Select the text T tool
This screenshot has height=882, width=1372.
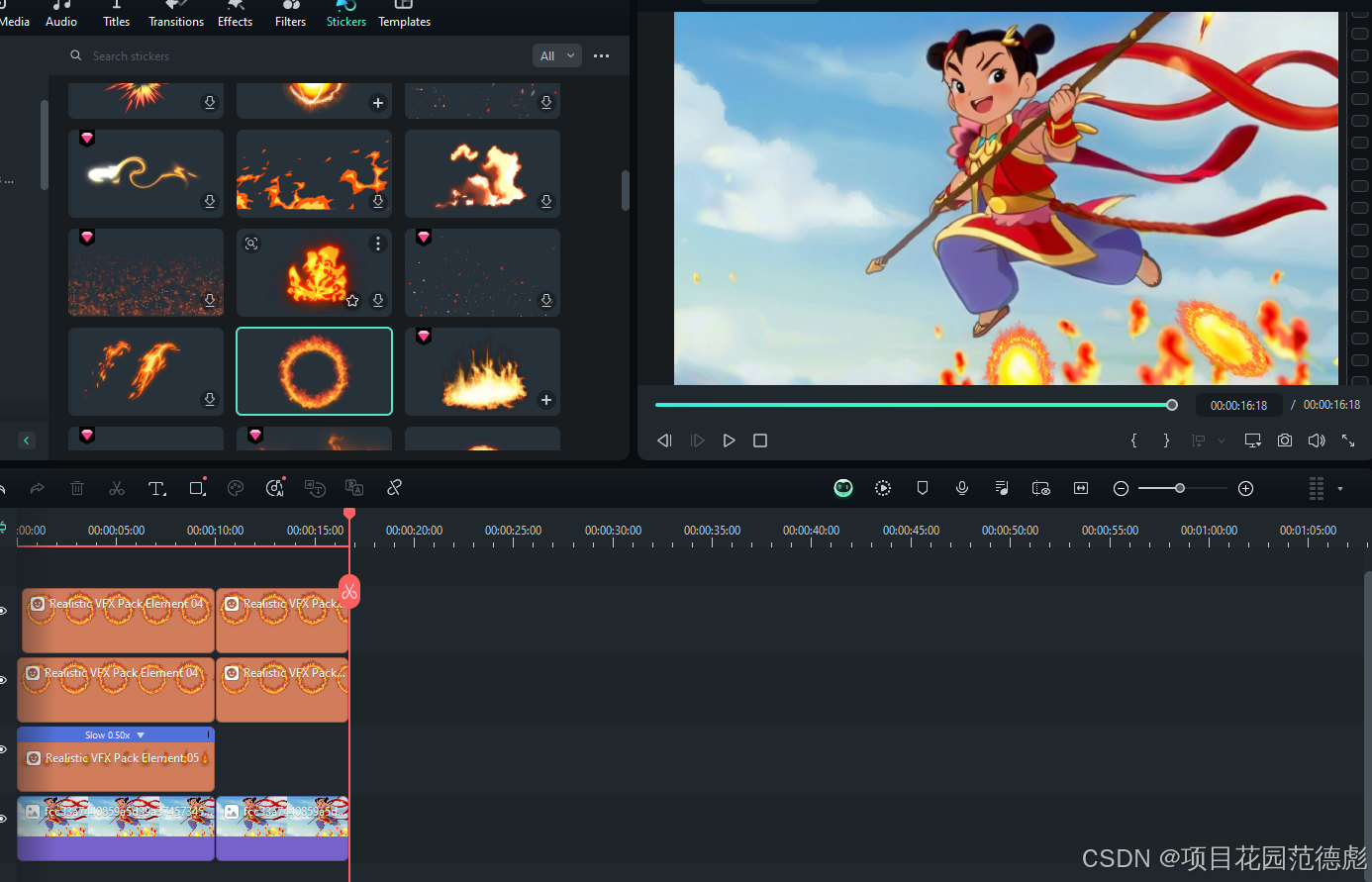point(156,488)
